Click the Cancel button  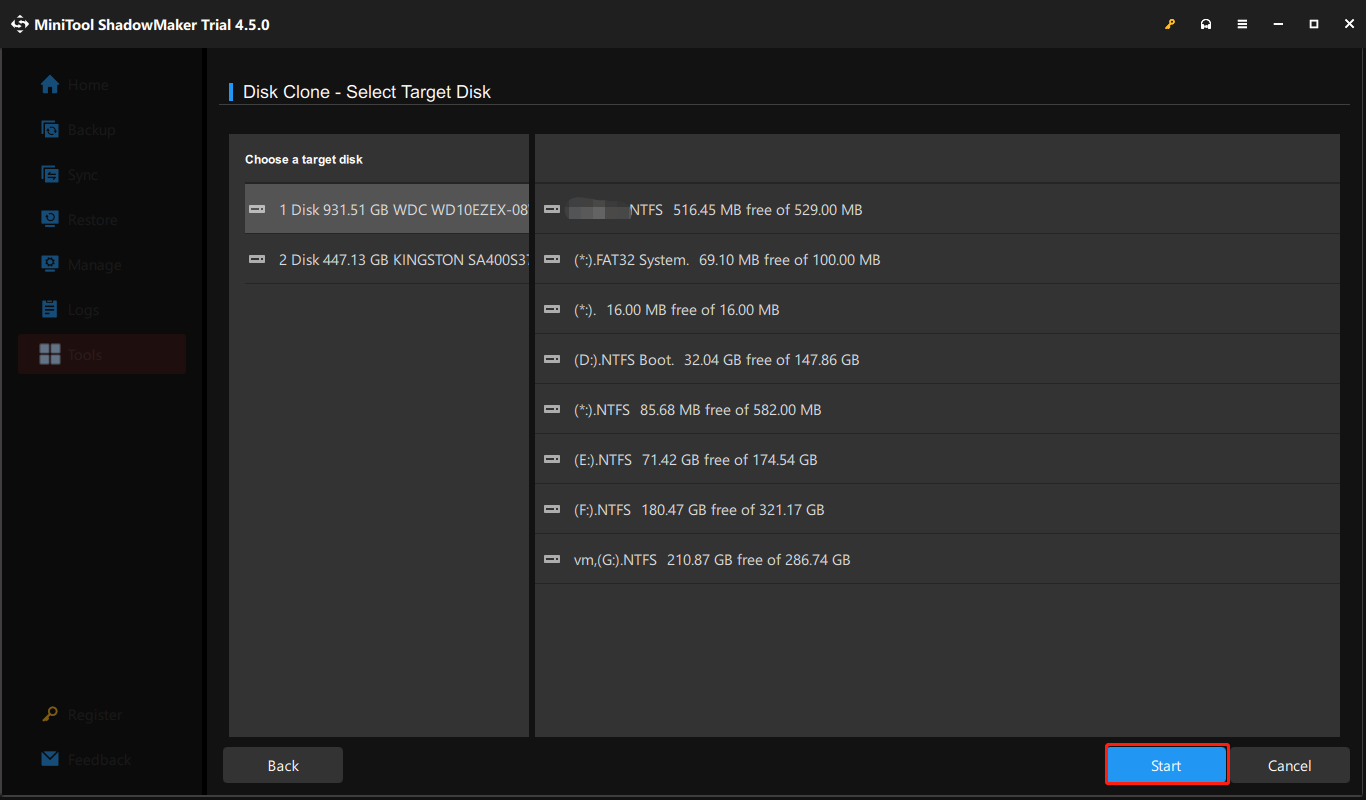pos(1289,766)
